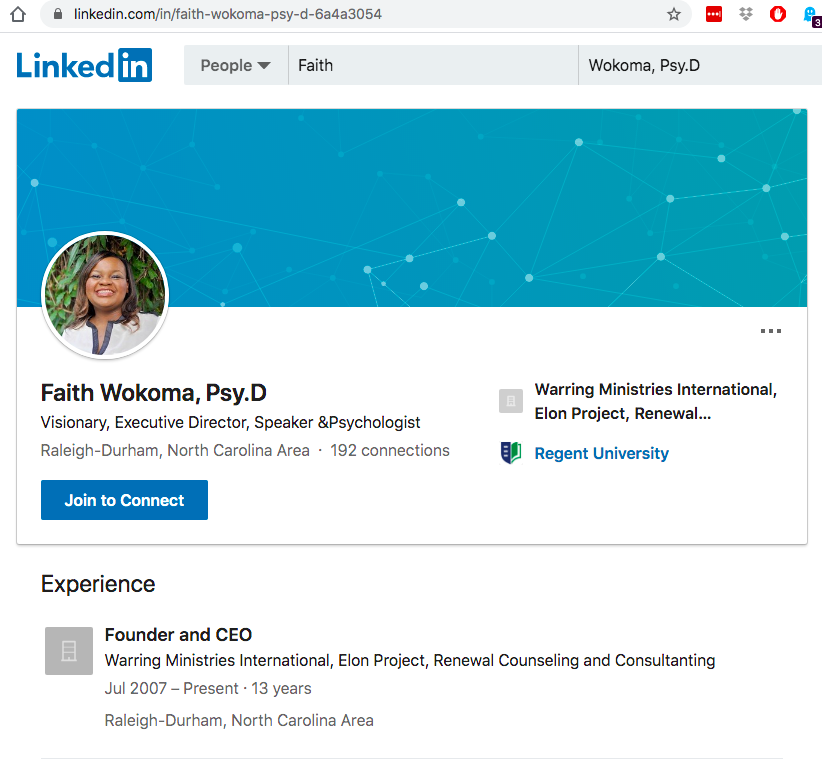Click the URL in the address bar
This screenshot has height=759, width=822.
pos(228,14)
